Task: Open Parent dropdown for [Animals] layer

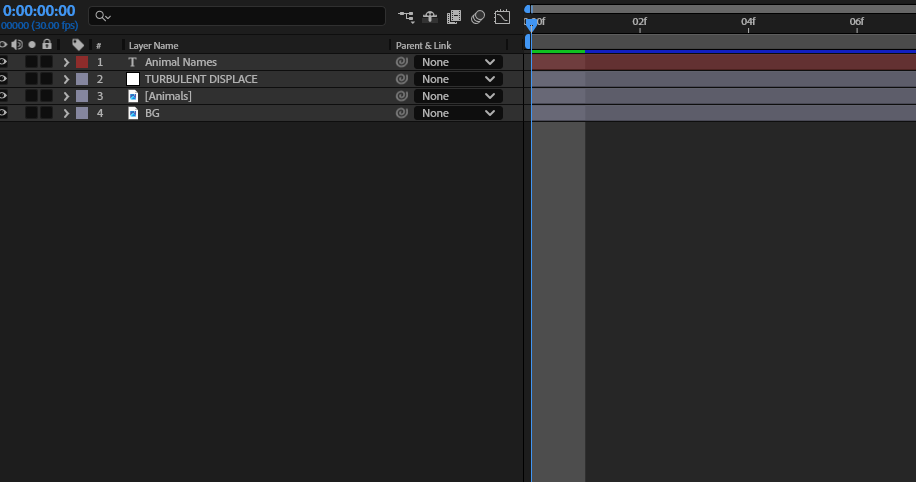Action: [459, 96]
